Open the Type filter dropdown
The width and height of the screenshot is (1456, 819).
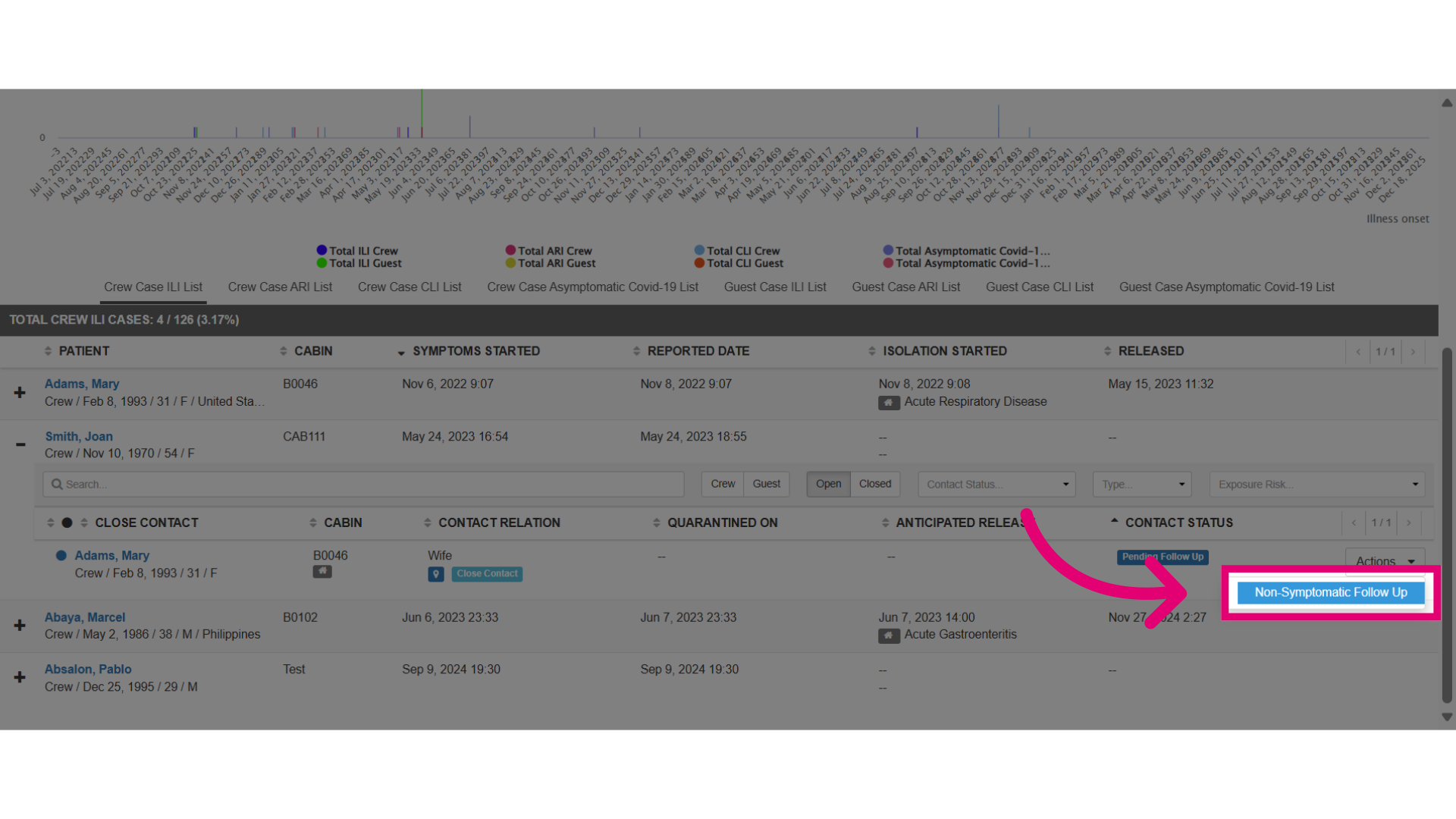(1142, 485)
